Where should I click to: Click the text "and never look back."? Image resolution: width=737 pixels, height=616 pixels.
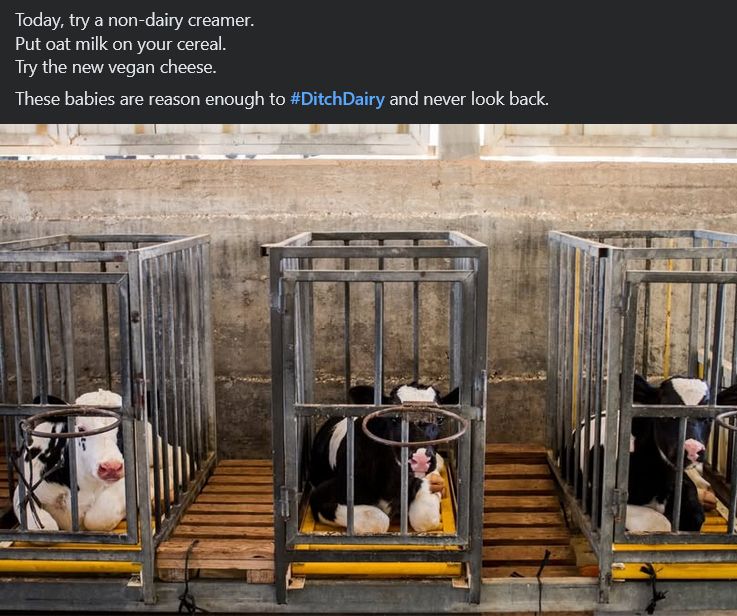469,99
